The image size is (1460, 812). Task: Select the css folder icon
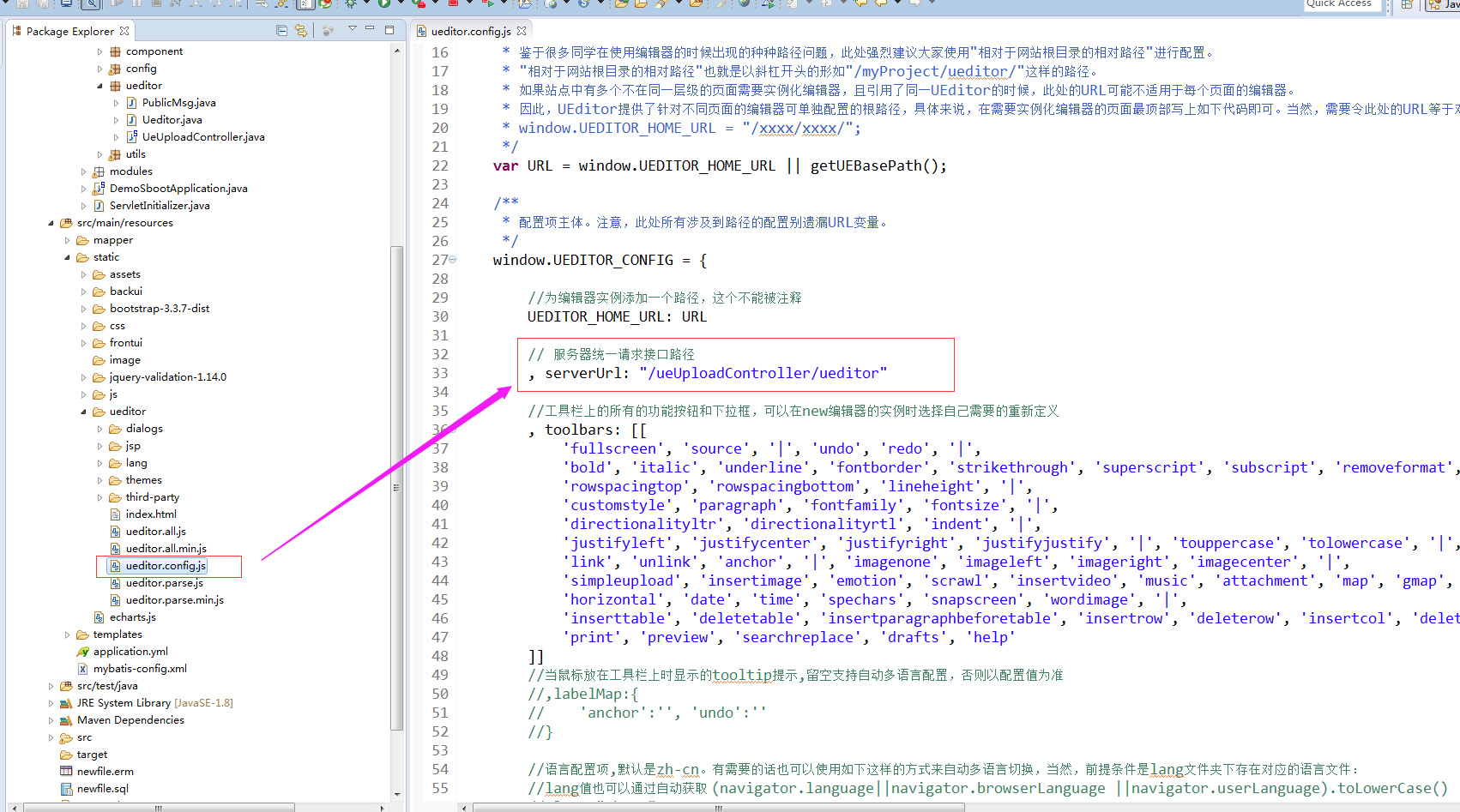100,326
